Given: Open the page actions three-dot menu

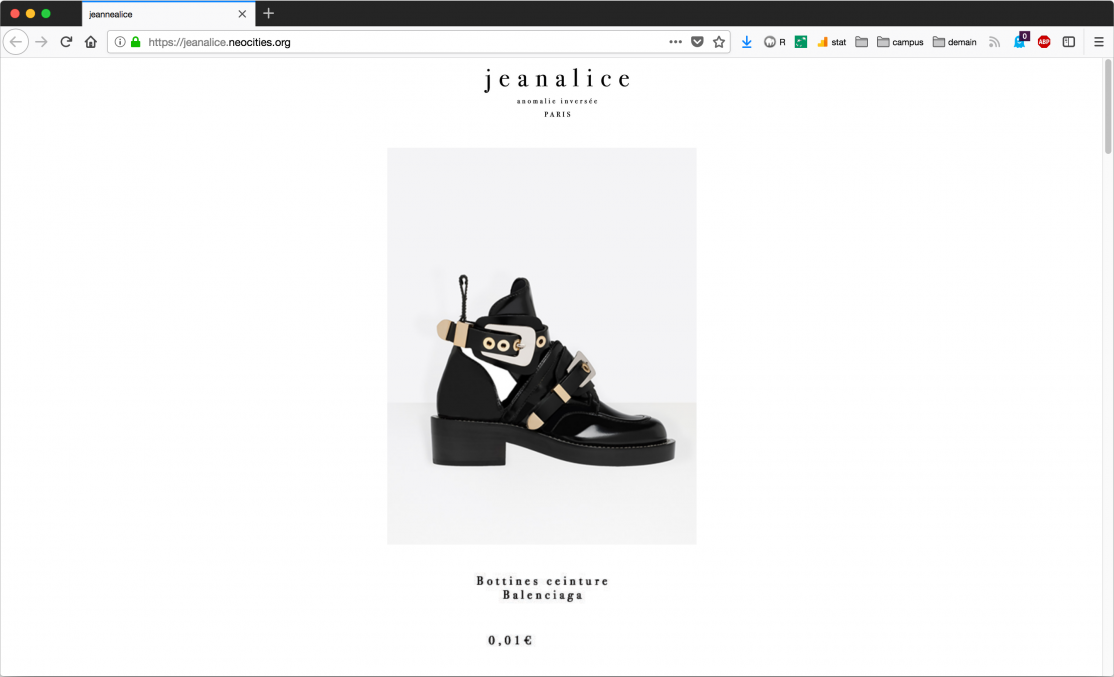Looking at the screenshot, I should tap(676, 42).
